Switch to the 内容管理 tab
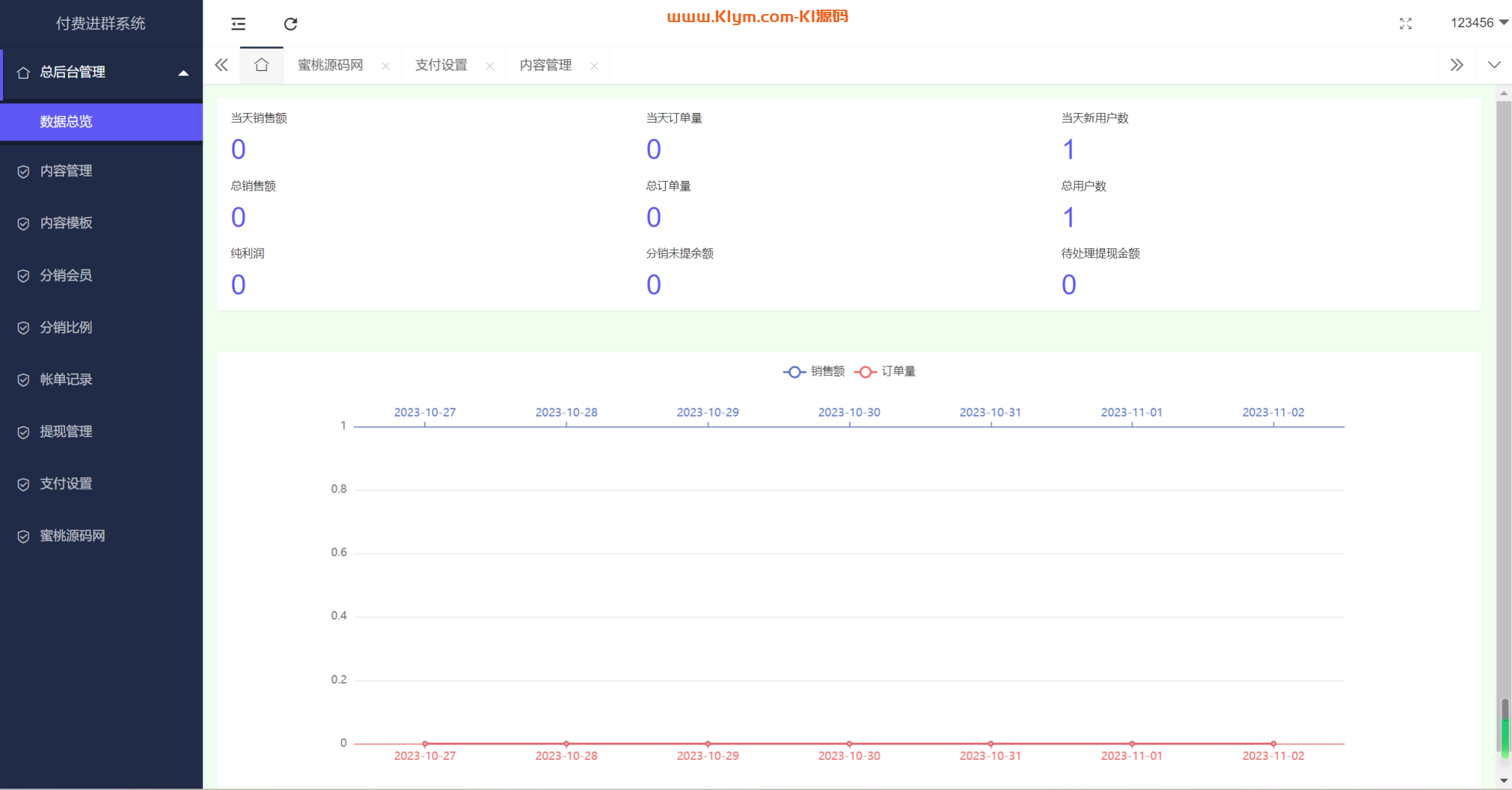The width and height of the screenshot is (1512, 790). (546, 65)
